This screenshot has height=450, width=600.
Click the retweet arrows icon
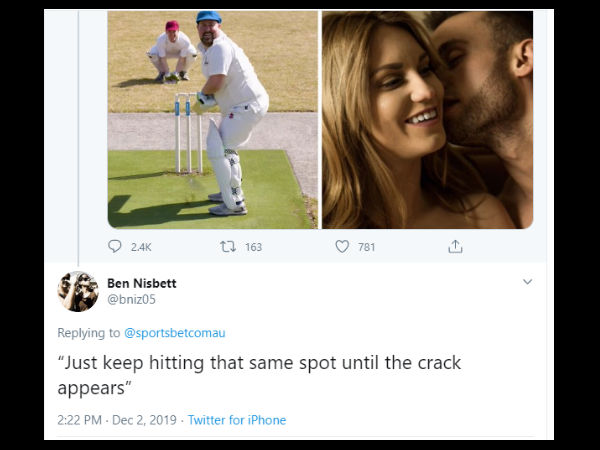[x=226, y=246]
